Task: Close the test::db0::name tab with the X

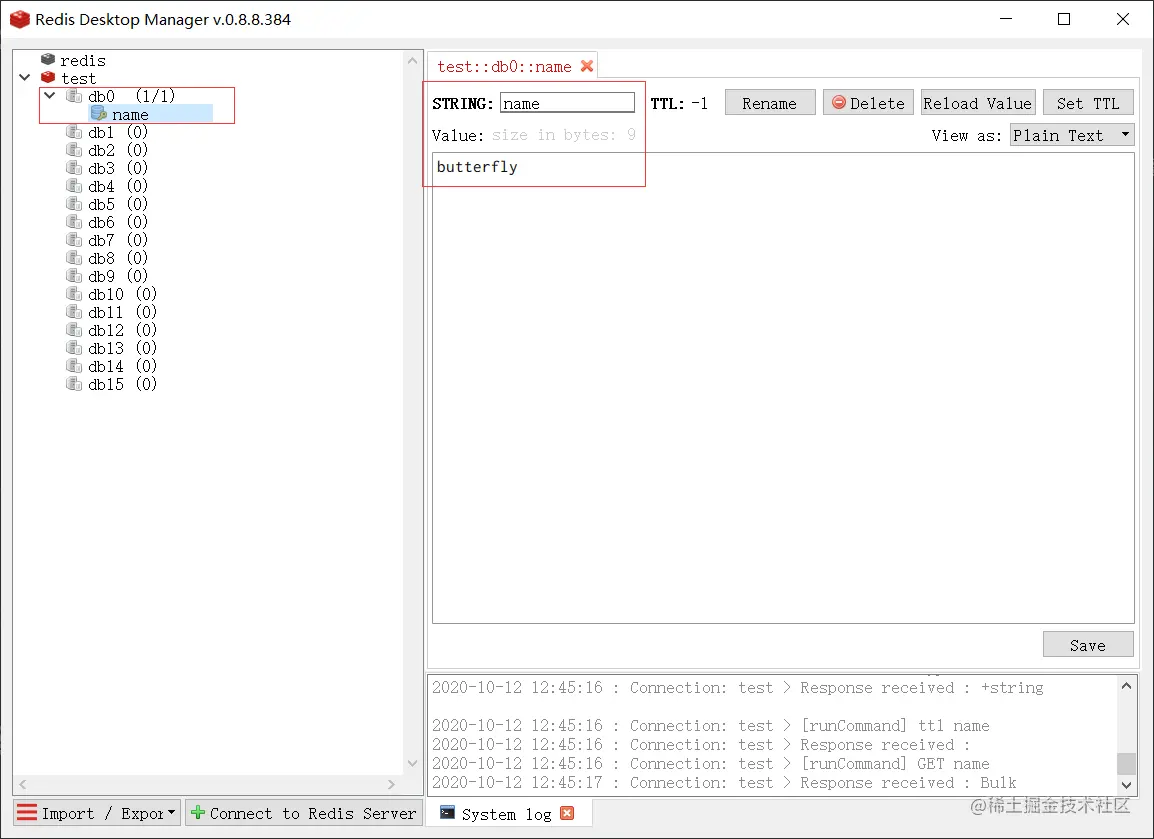Action: [x=587, y=66]
